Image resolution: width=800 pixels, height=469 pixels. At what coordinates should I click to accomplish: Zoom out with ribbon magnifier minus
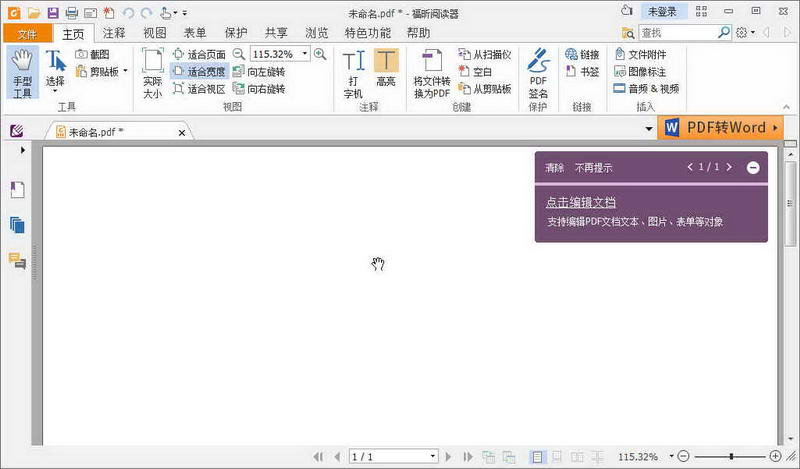tap(238, 54)
